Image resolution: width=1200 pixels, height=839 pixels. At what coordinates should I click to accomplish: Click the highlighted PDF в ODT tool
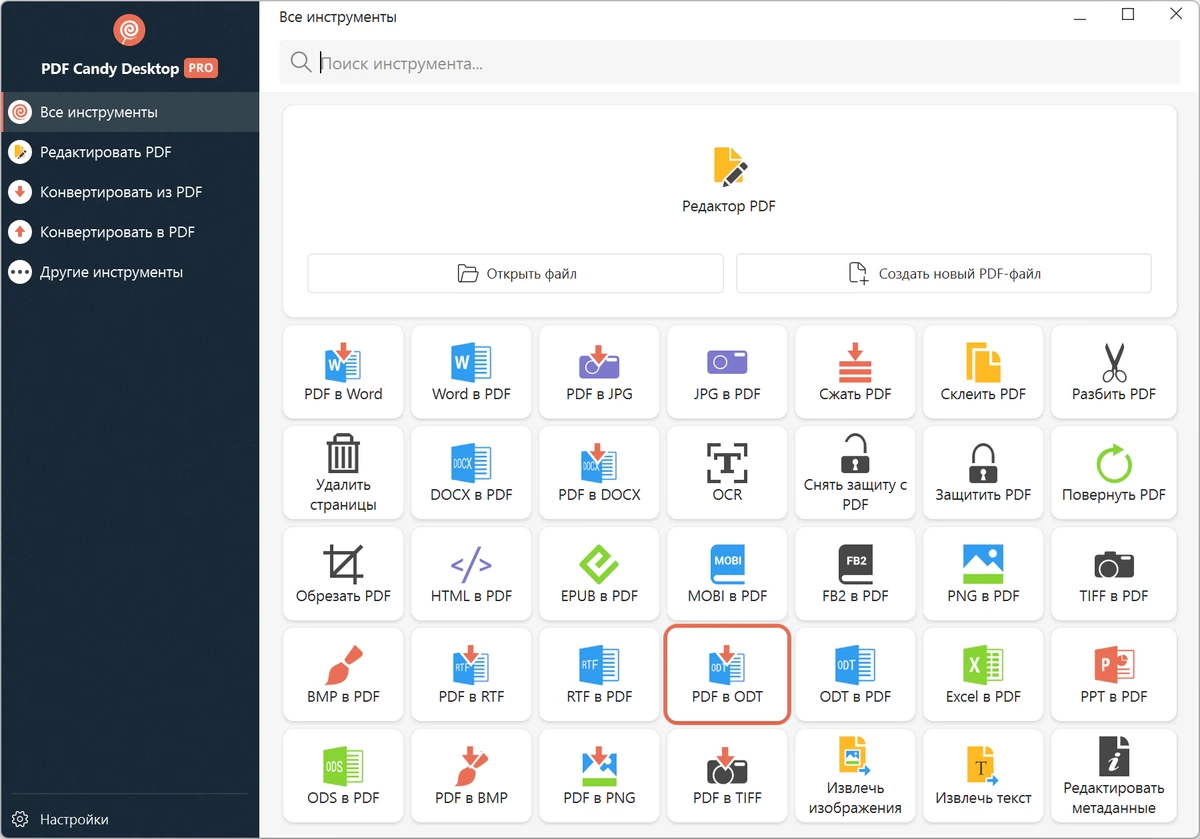tap(727, 674)
